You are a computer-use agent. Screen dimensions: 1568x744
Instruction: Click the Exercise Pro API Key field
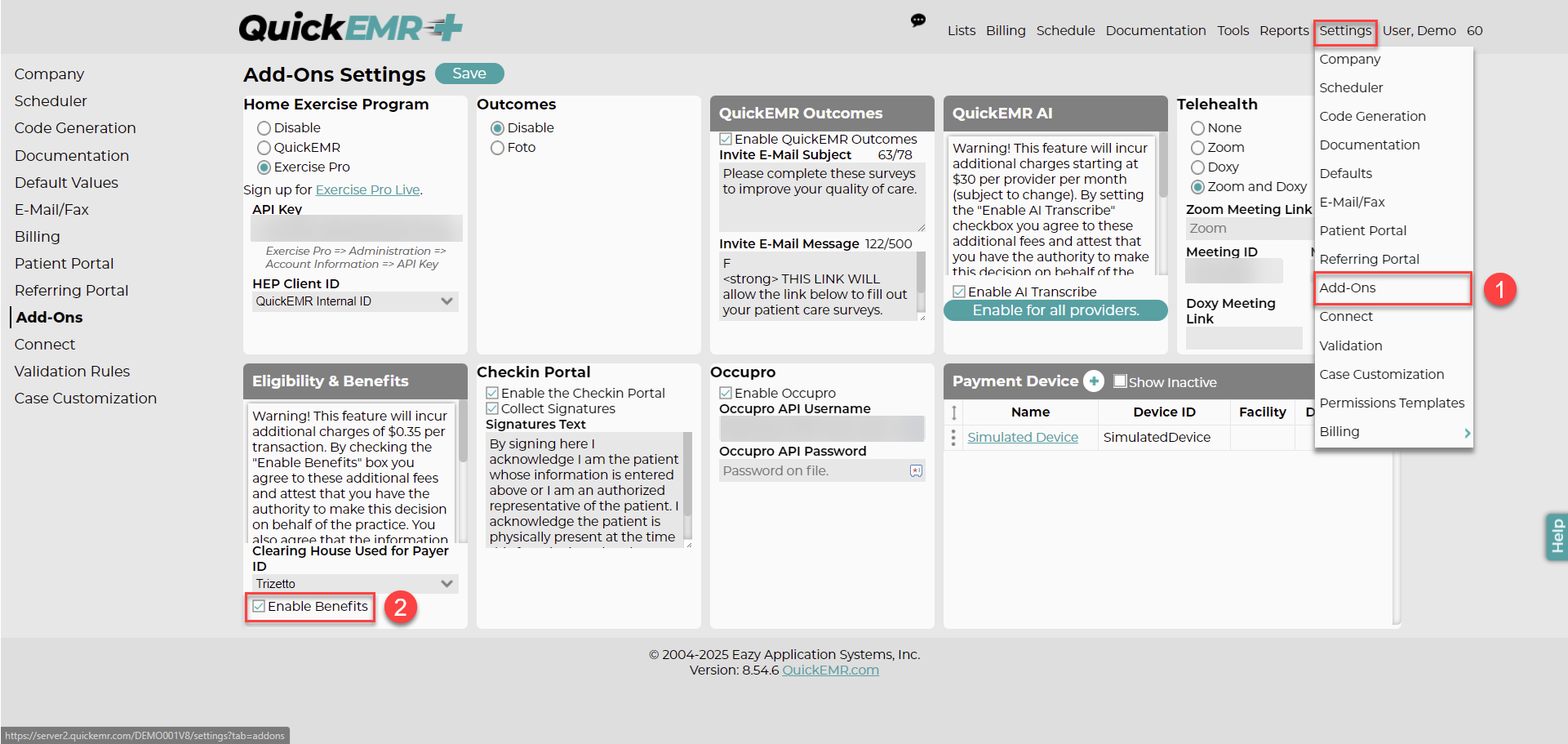click(x=357, y=229)
